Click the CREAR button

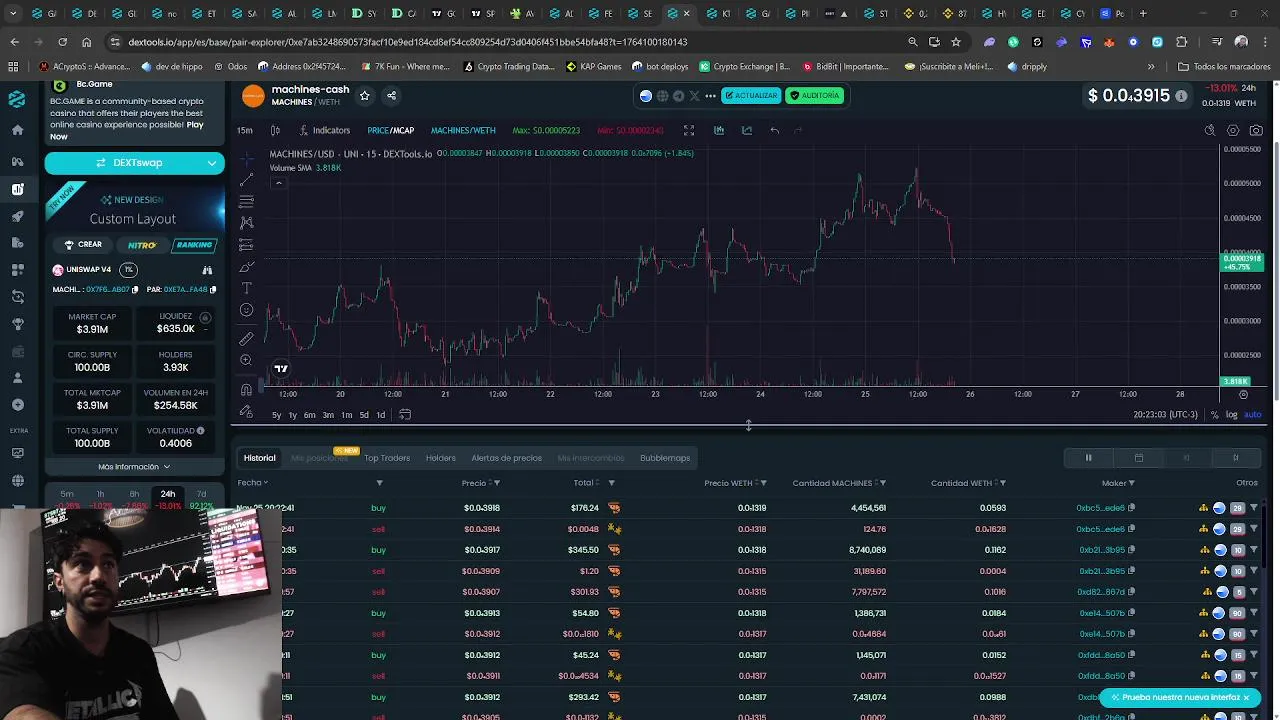pos(83,244)
